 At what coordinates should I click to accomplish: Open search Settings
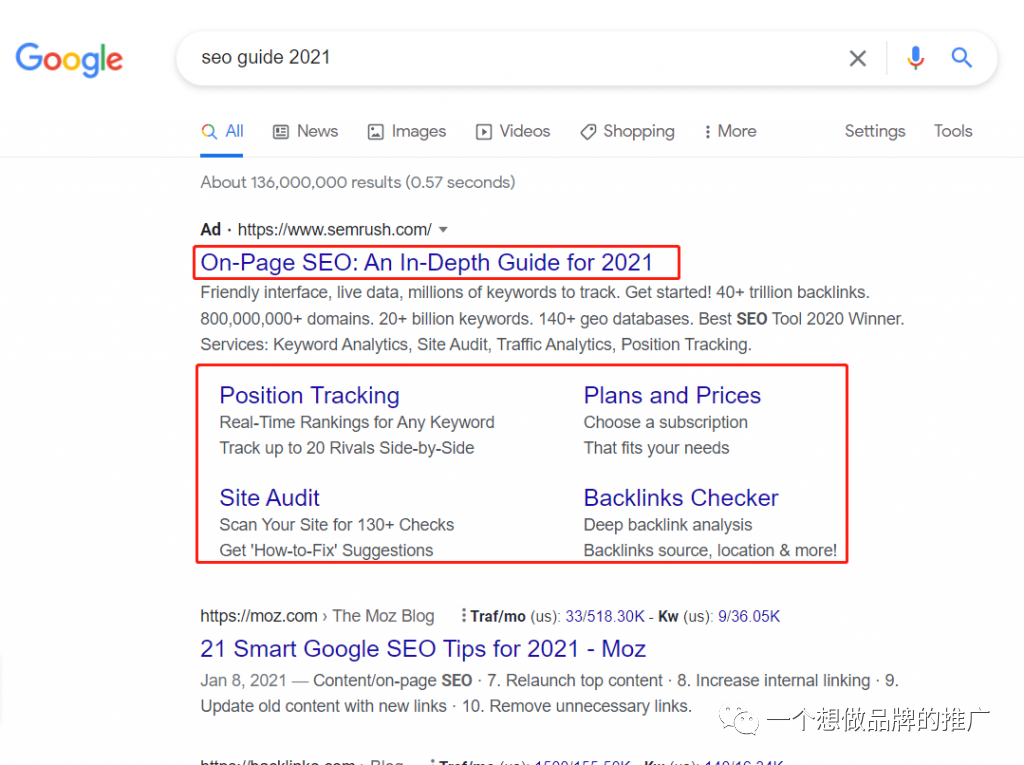[x=875, y=131]
